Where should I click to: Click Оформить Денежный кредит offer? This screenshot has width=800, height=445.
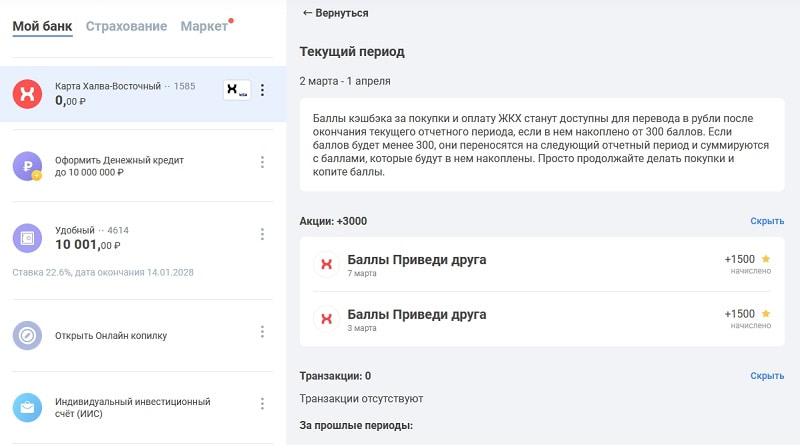click(x=119, y=166)
